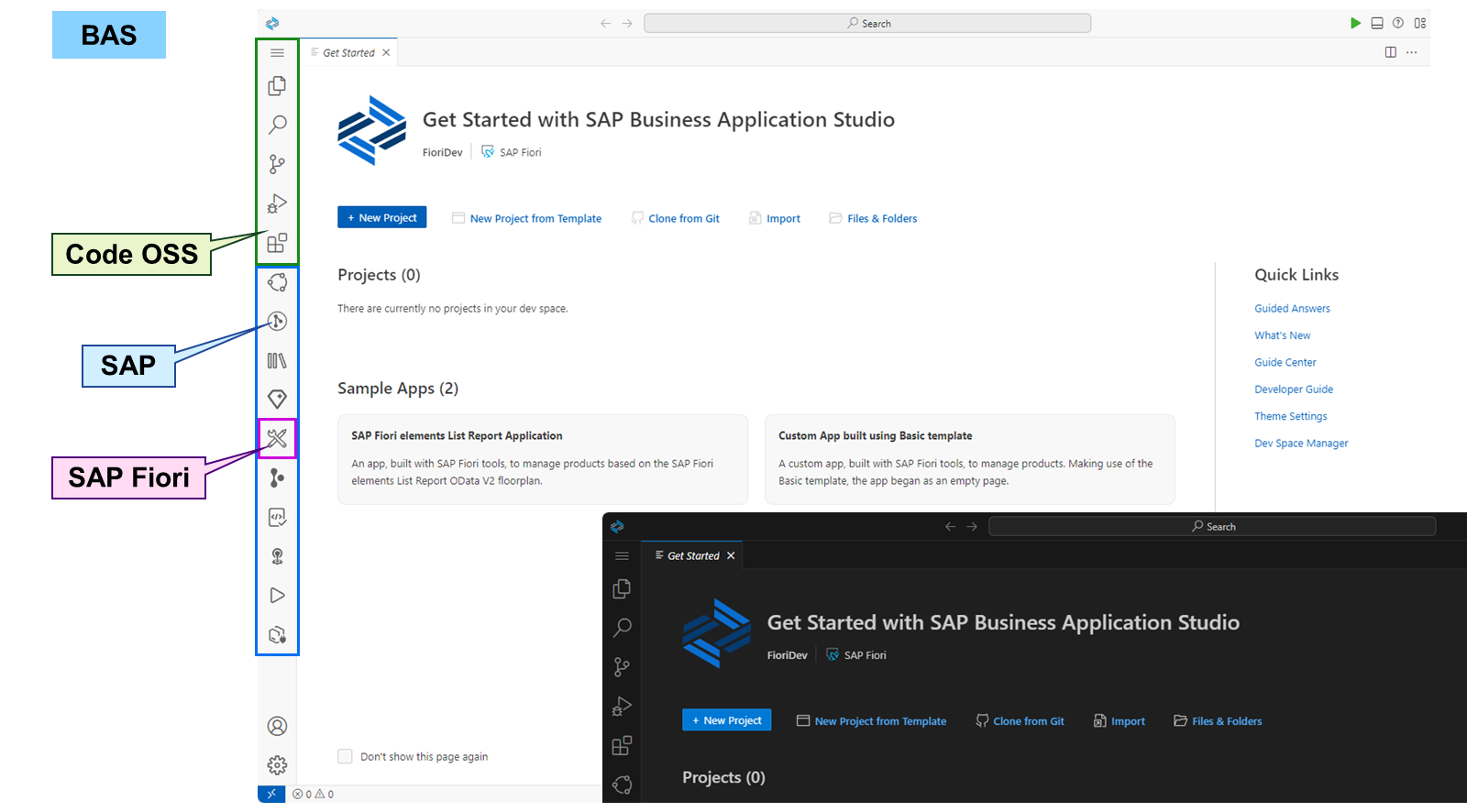
Task: Click search box in light title bar
Action: click(867, 23)
